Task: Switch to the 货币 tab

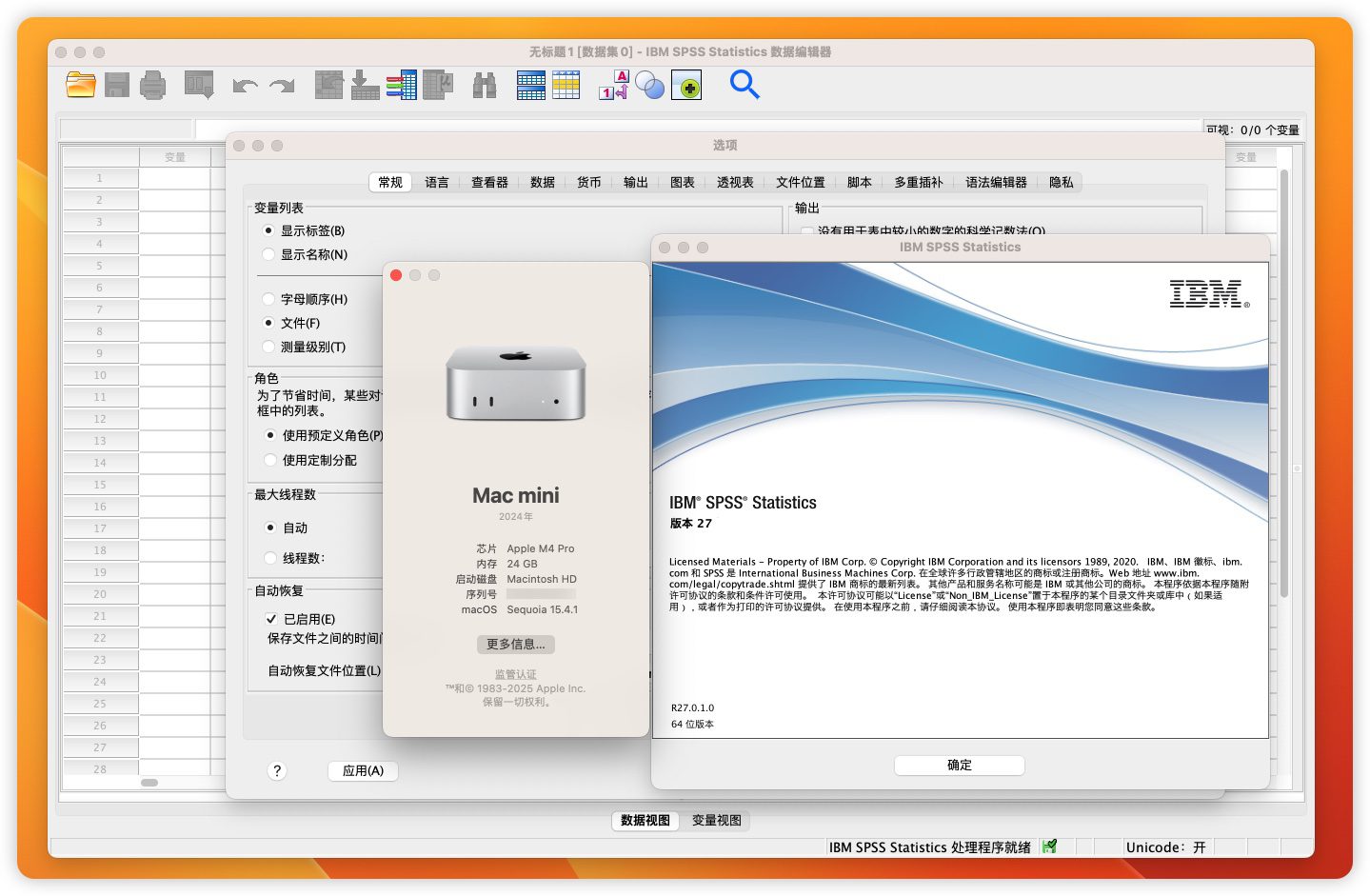Action: point(589,183)
